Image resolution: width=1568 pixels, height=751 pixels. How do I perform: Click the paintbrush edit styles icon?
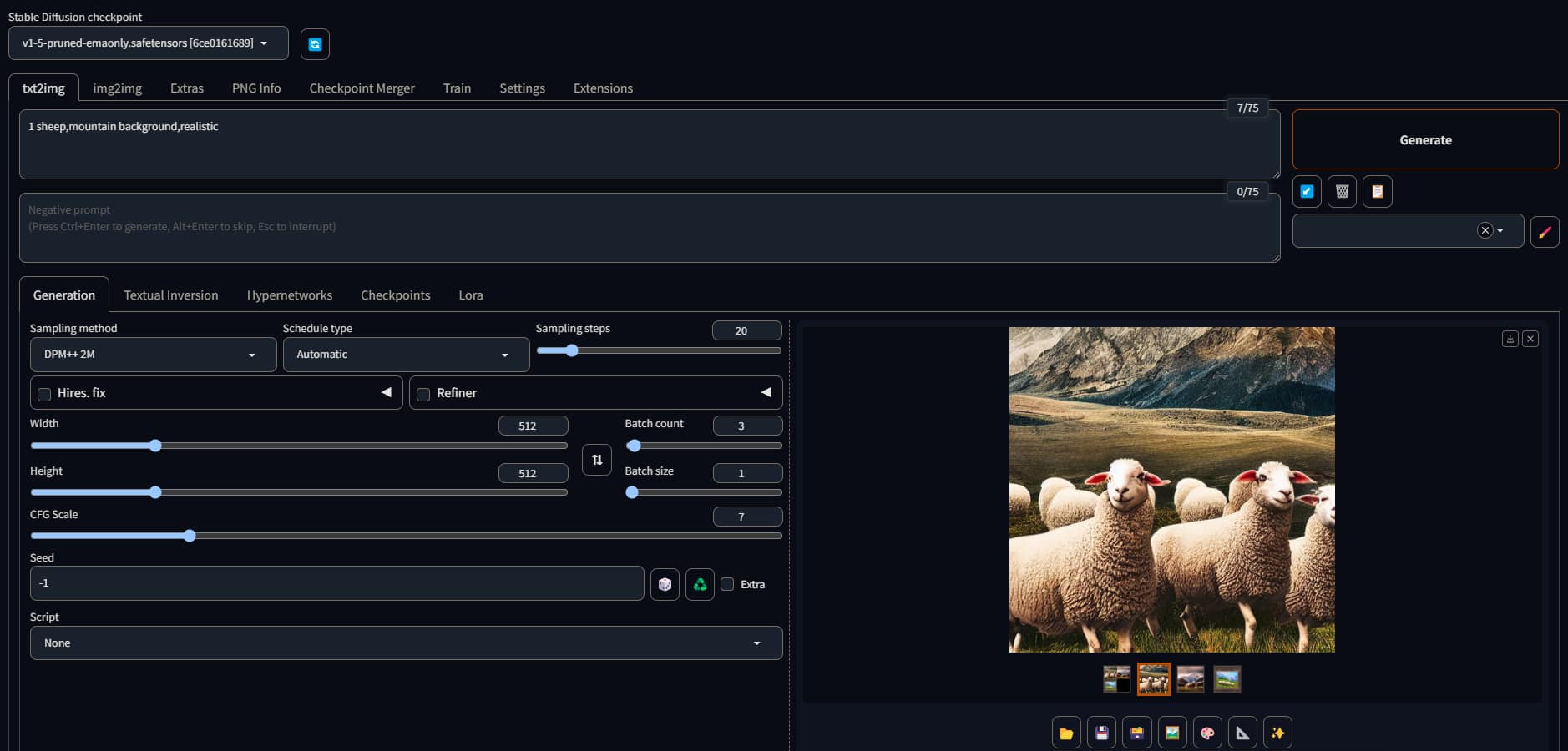[1545, 231]
